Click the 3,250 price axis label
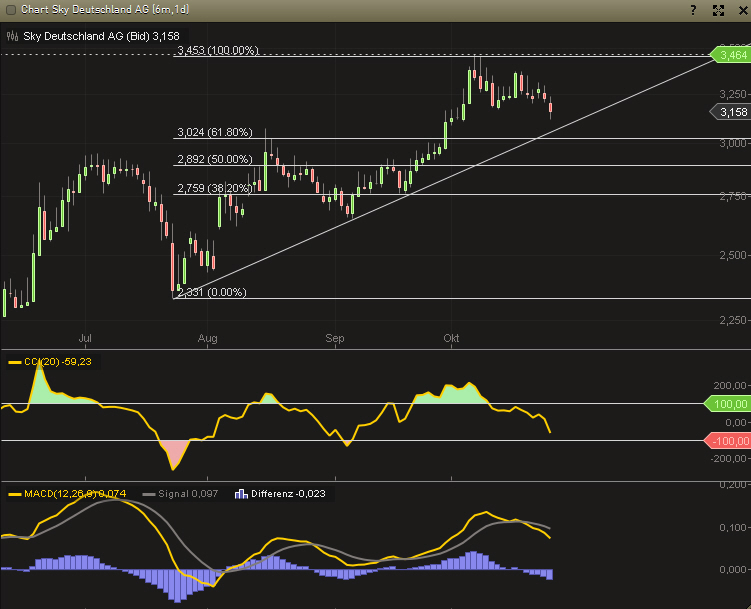This screenshot has height=609, width=751. [733, 94]
